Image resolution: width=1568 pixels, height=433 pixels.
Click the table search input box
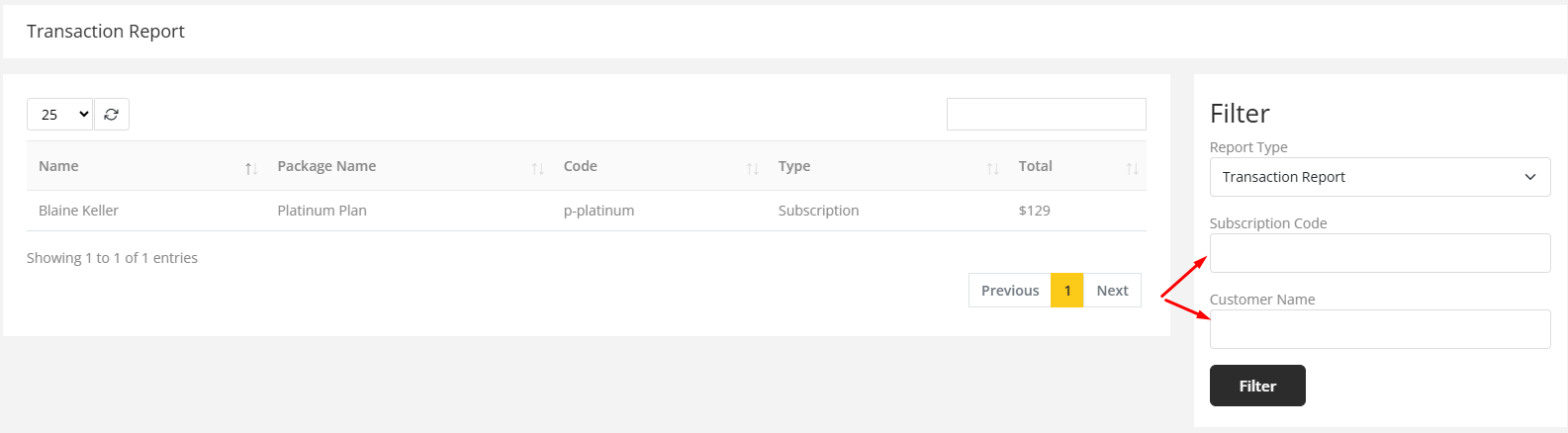(x=1046, y=115)
